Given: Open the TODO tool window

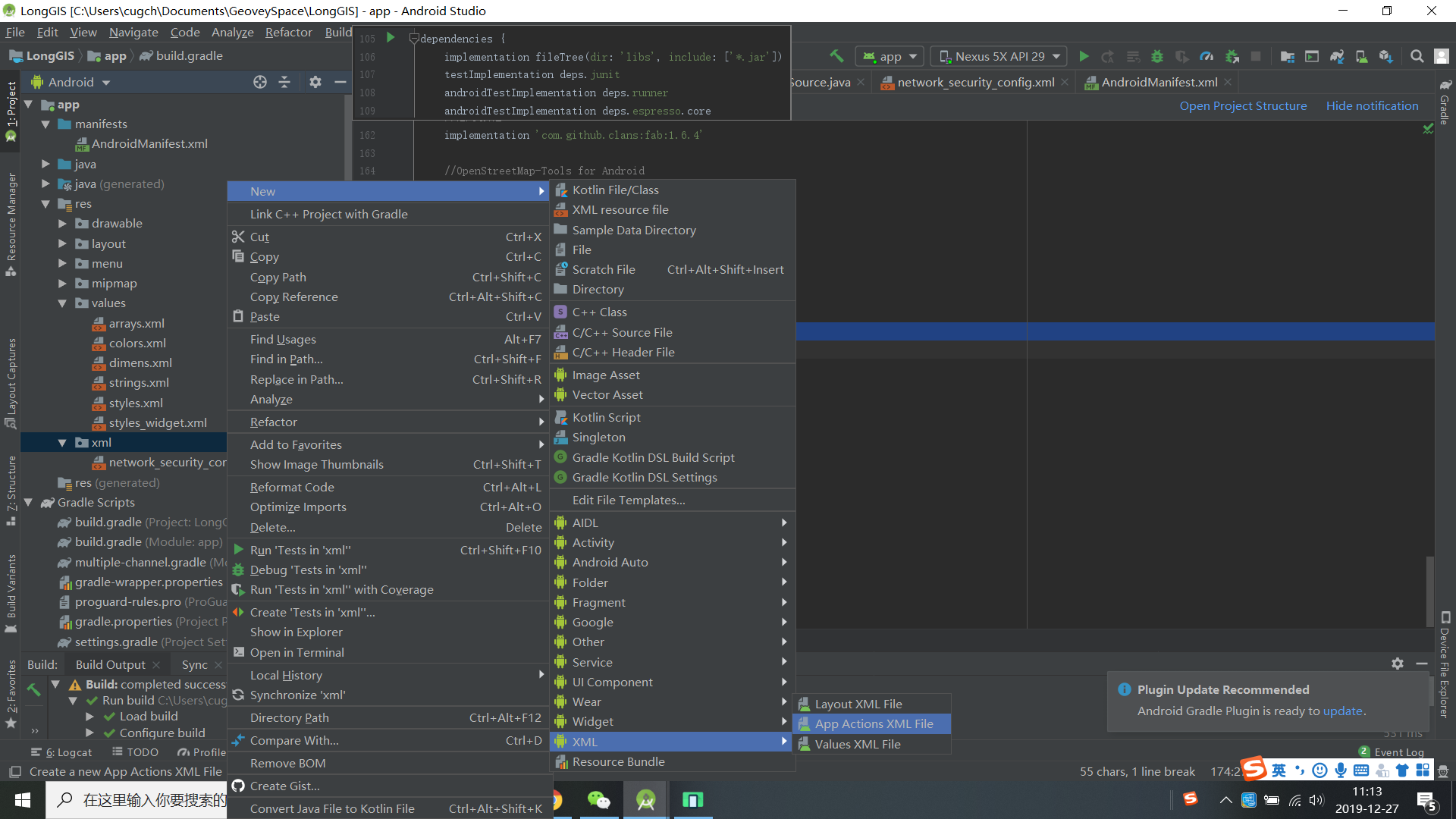Looking at the screenshot, I should (x=136, y=752).
